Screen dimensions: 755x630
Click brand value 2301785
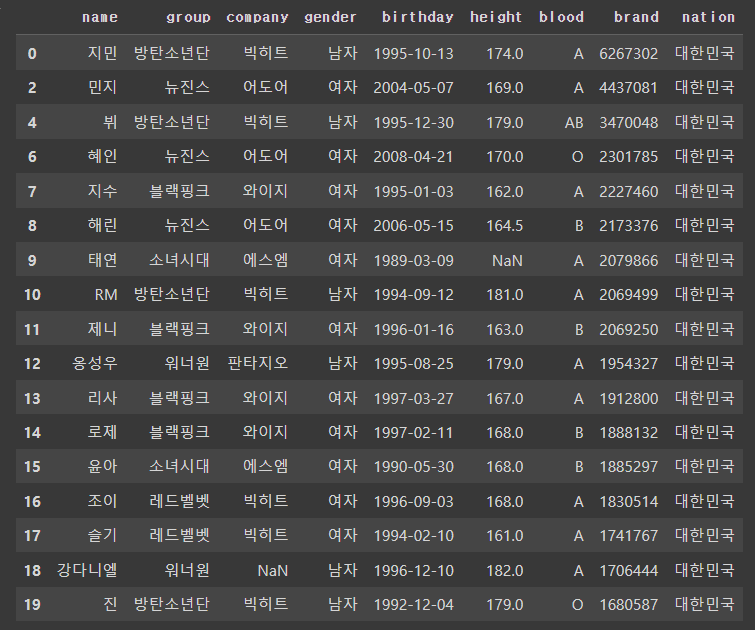(x=629, y=157)
